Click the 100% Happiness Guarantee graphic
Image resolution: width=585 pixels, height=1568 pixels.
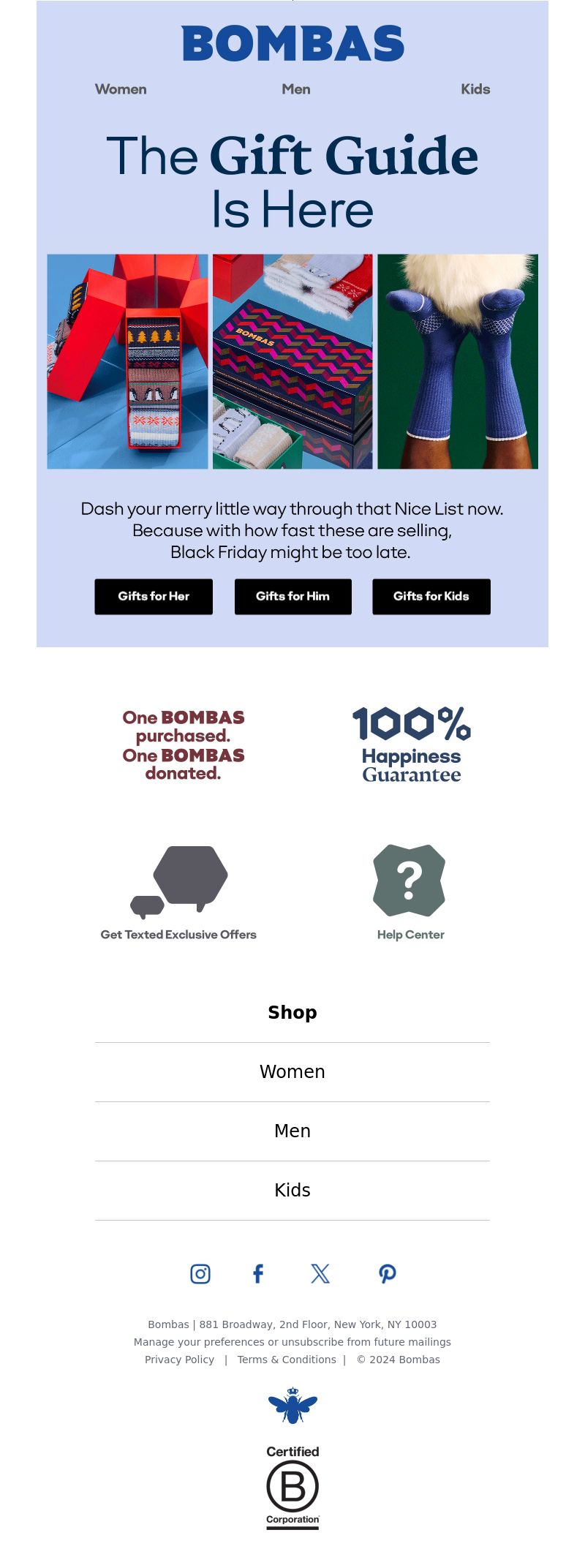[412, 745]
